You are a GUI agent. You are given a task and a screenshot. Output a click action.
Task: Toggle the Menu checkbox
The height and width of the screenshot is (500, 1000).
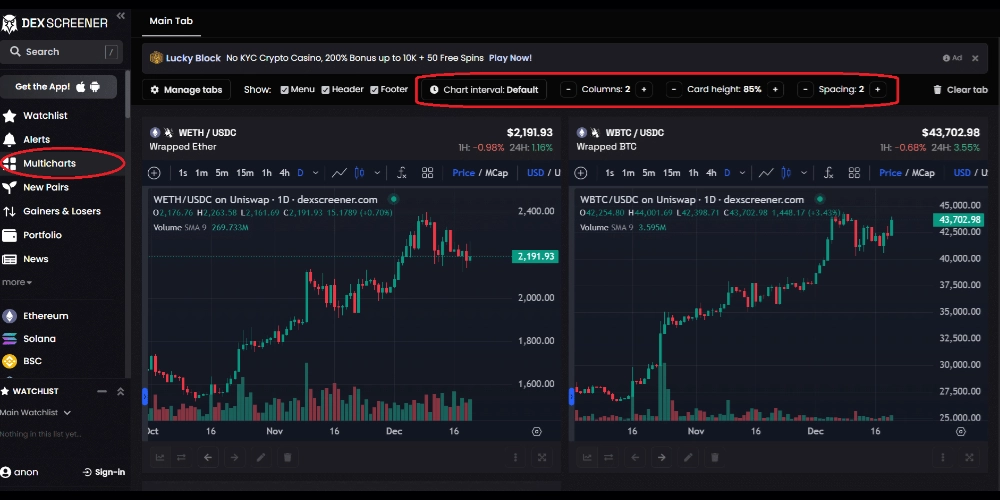tap(284, 90)
